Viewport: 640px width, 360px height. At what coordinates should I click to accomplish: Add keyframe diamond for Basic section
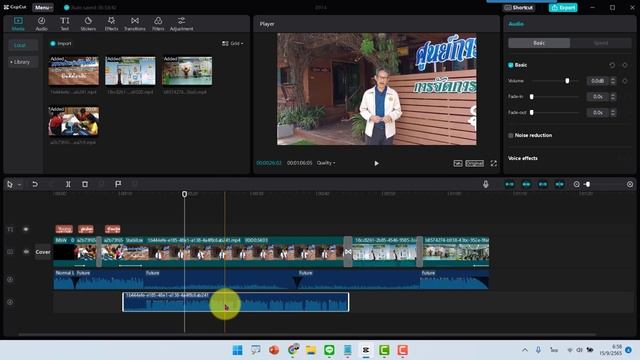tap(624, 65)
